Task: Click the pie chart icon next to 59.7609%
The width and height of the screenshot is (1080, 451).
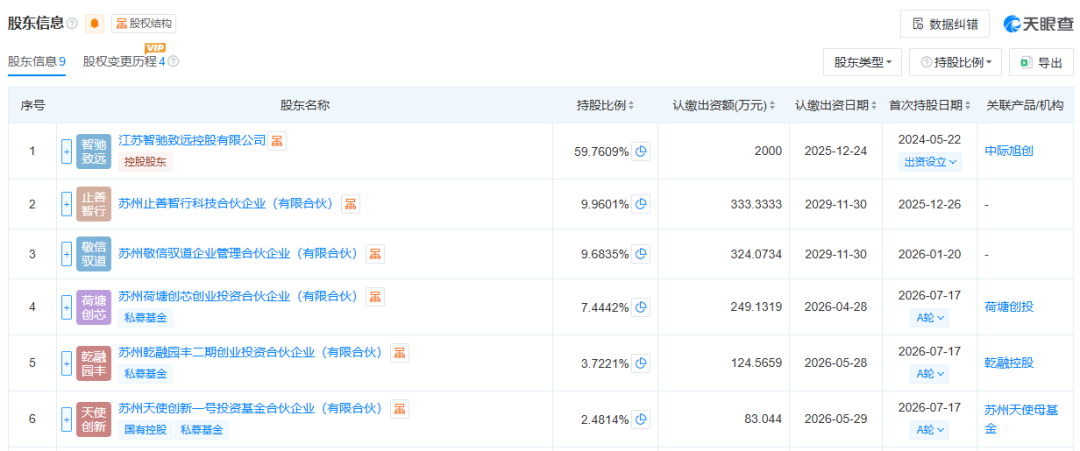Action: click(x=641, y=151)
